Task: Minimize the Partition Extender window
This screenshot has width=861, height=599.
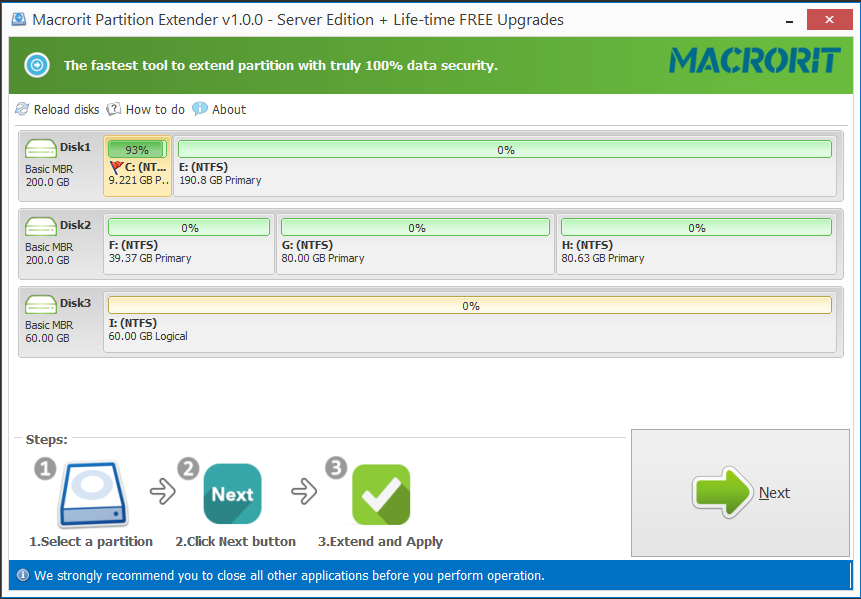Action: tap(789, 20)
